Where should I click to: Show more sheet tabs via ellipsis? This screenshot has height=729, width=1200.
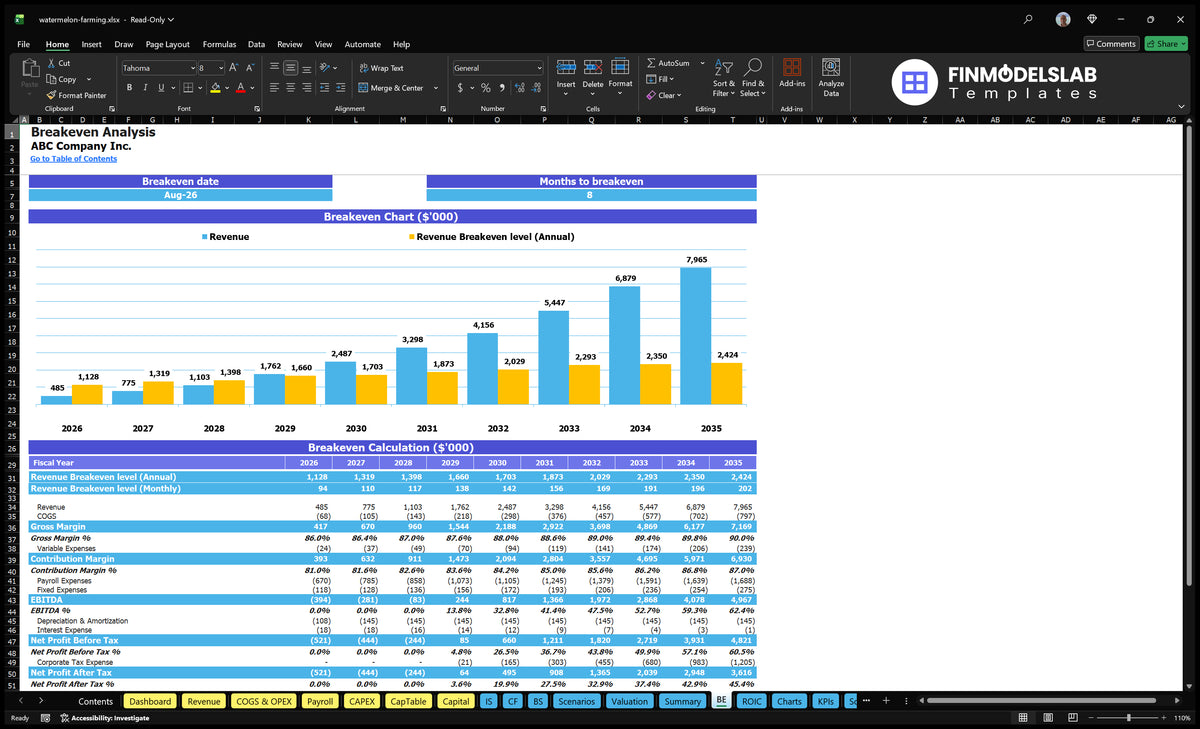[x=866, y=701]
